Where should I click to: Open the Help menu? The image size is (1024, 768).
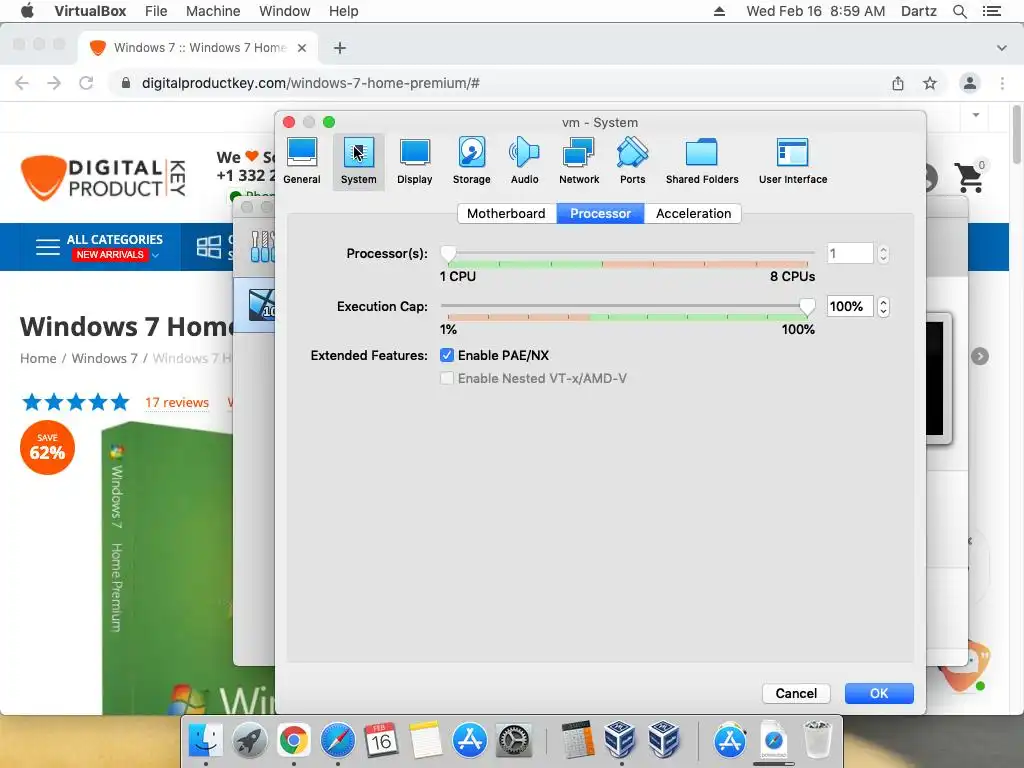pos(344,11)
